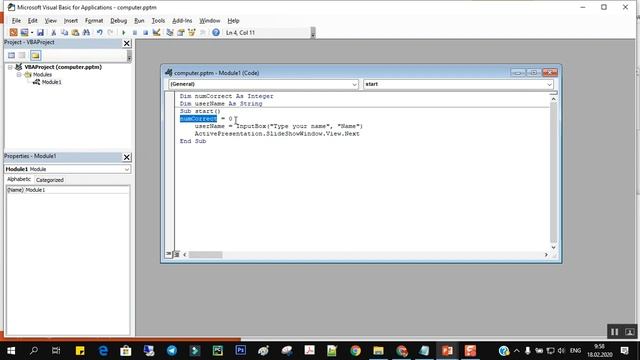640x360 pixels.
Task: Click the Paste clipboard icon
Action: click(x=75, y=32)
